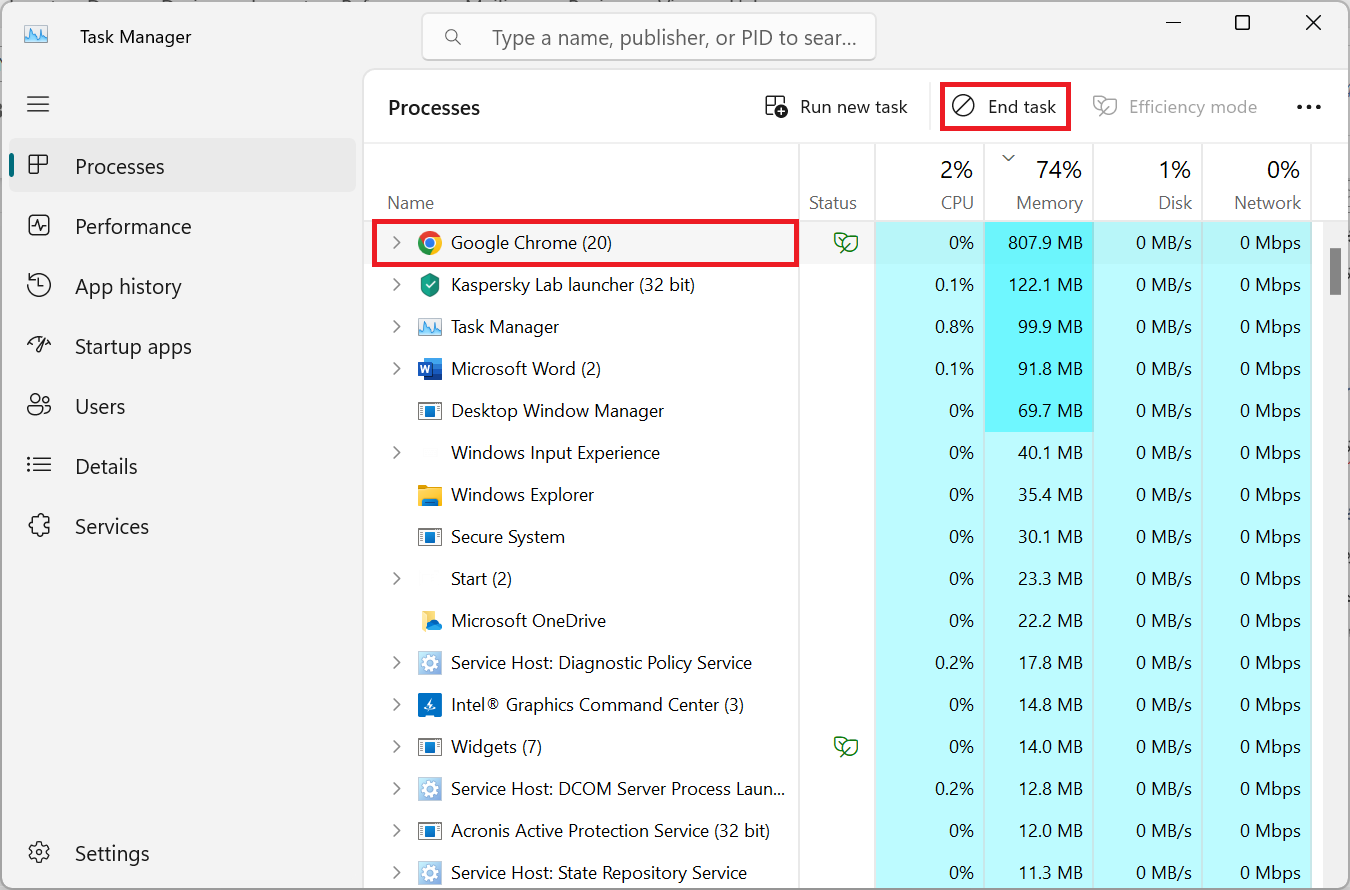
Task: Click End task to kill selected process
Action: pos(1005,107)
